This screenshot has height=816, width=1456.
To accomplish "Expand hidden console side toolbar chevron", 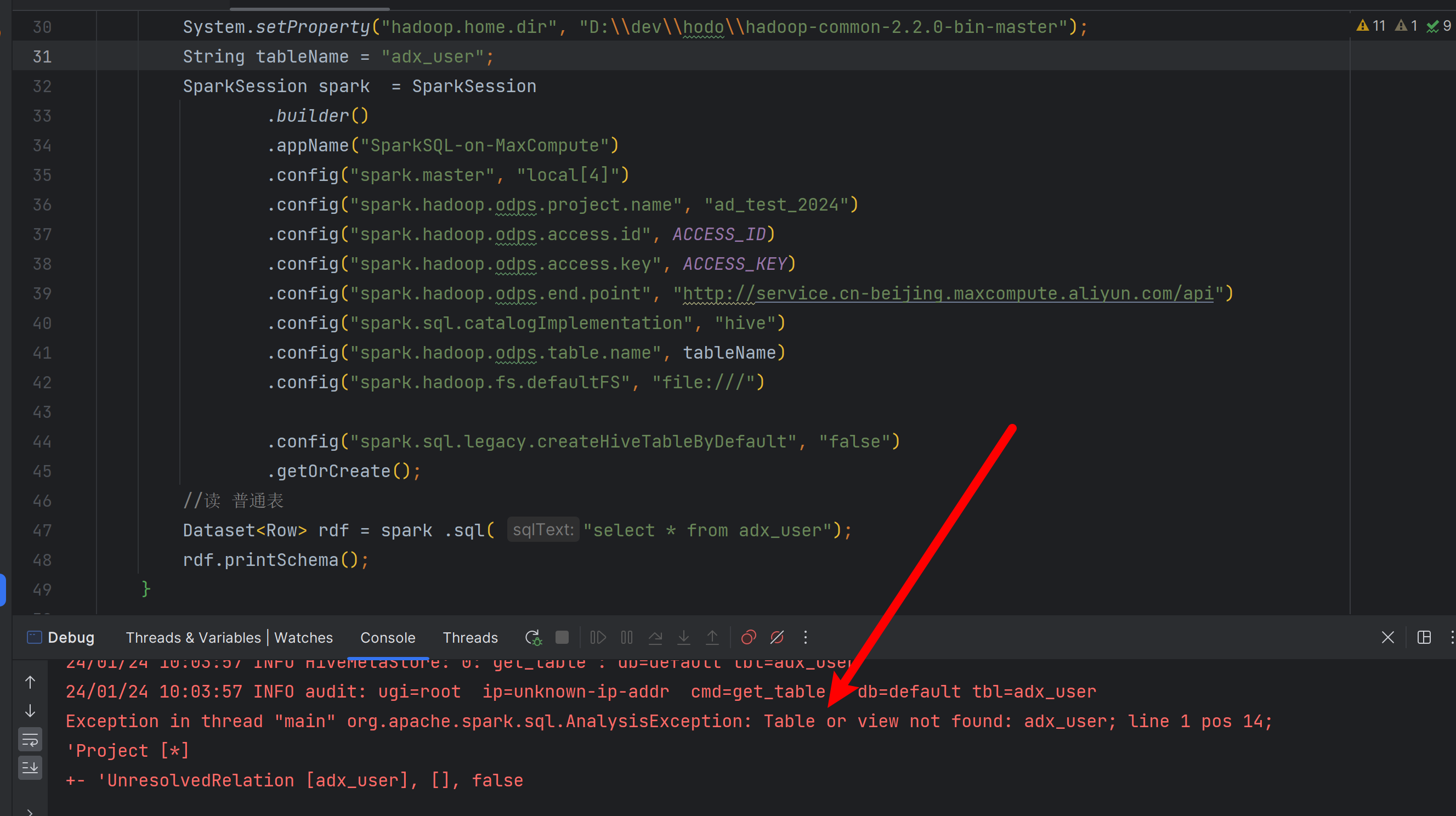I will (x=30, y=812).
